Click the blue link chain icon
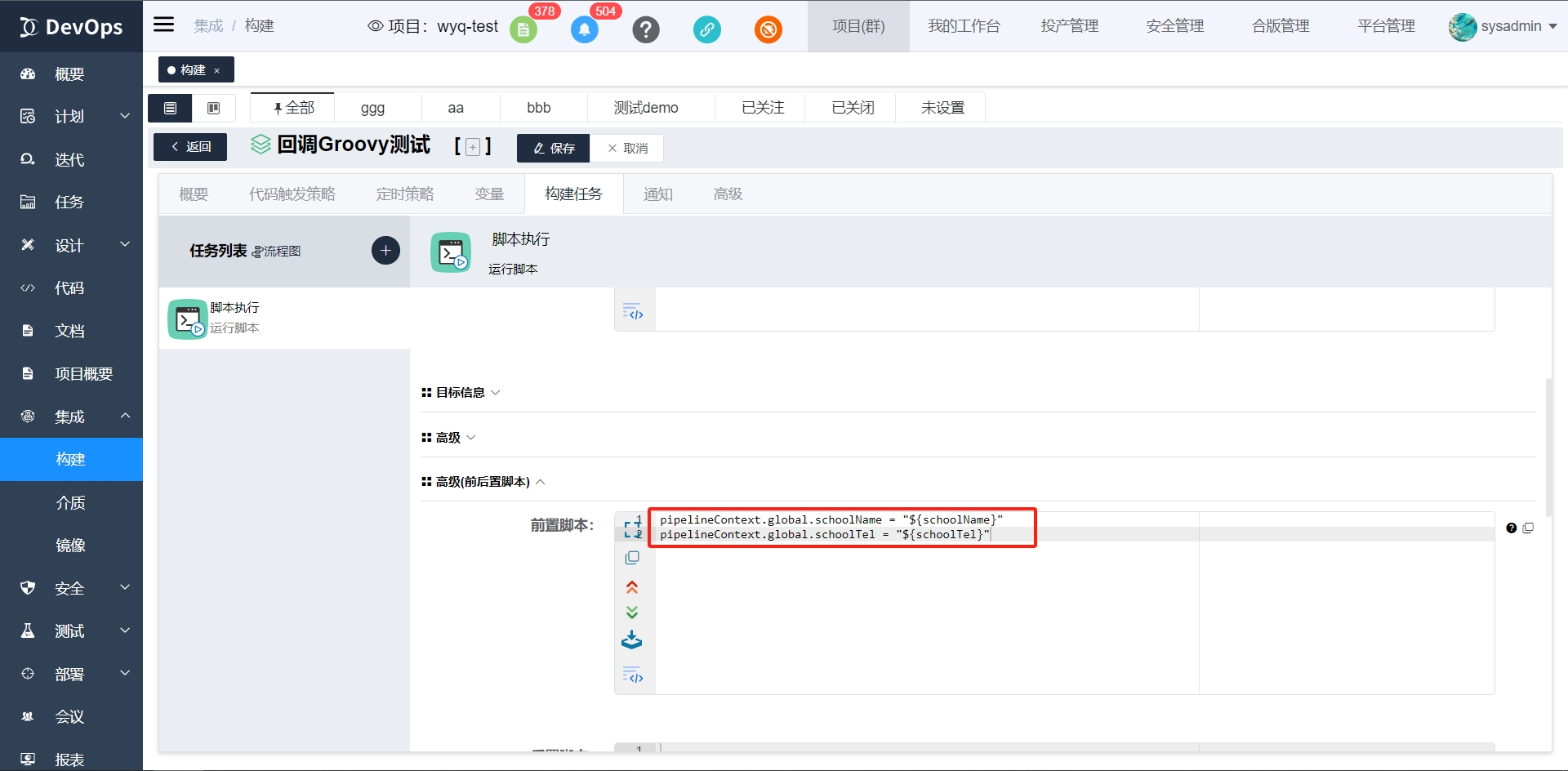Viewport: 1568px width, 771px height. (706, 30)
